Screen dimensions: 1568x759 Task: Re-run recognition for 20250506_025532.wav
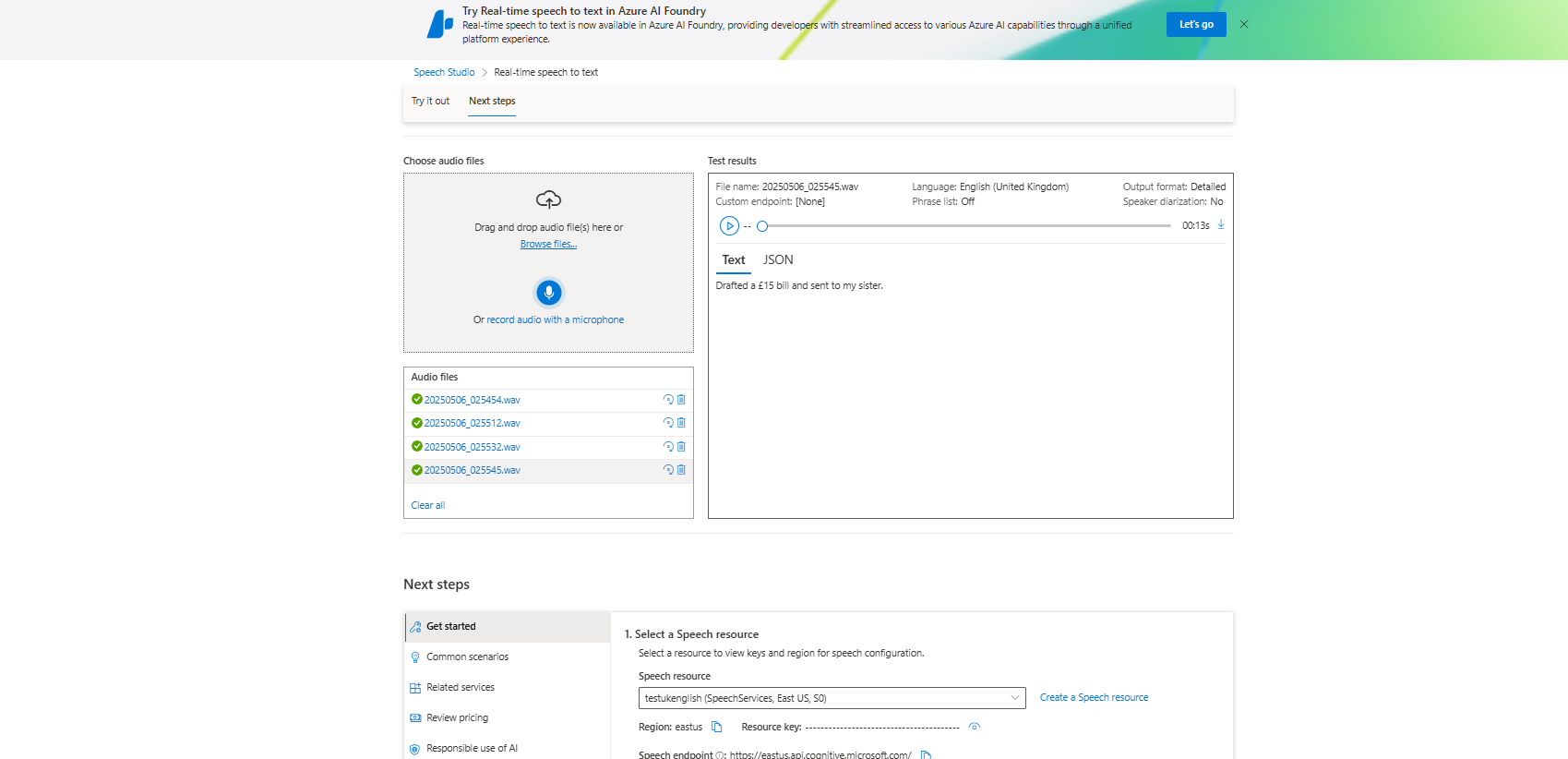[668, 447]
